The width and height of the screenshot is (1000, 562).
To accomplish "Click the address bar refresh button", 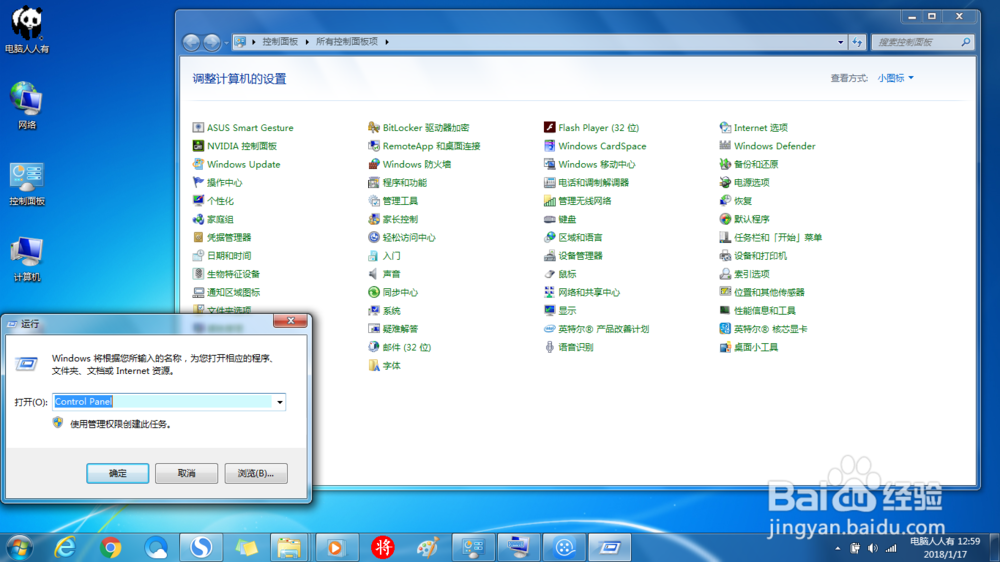I will coord(857,42).
